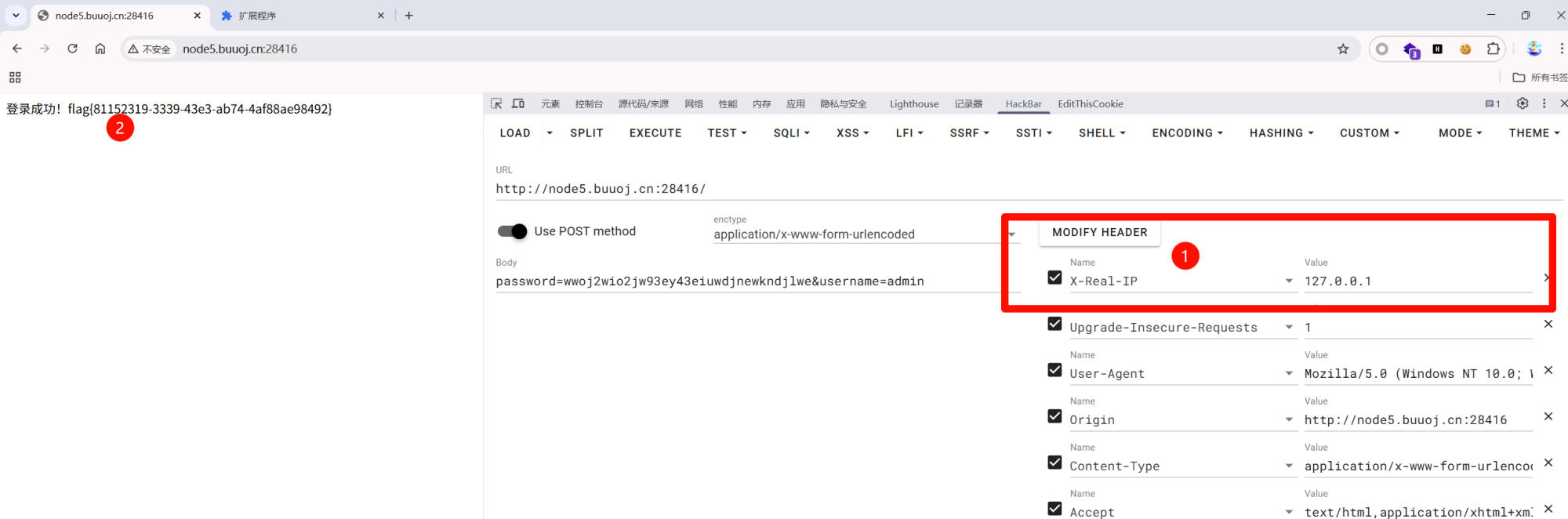The image size is (1568, 519).
Task: Uncheck the X-Real-IP header checkbox
Action: click(x=1054, y=278)
